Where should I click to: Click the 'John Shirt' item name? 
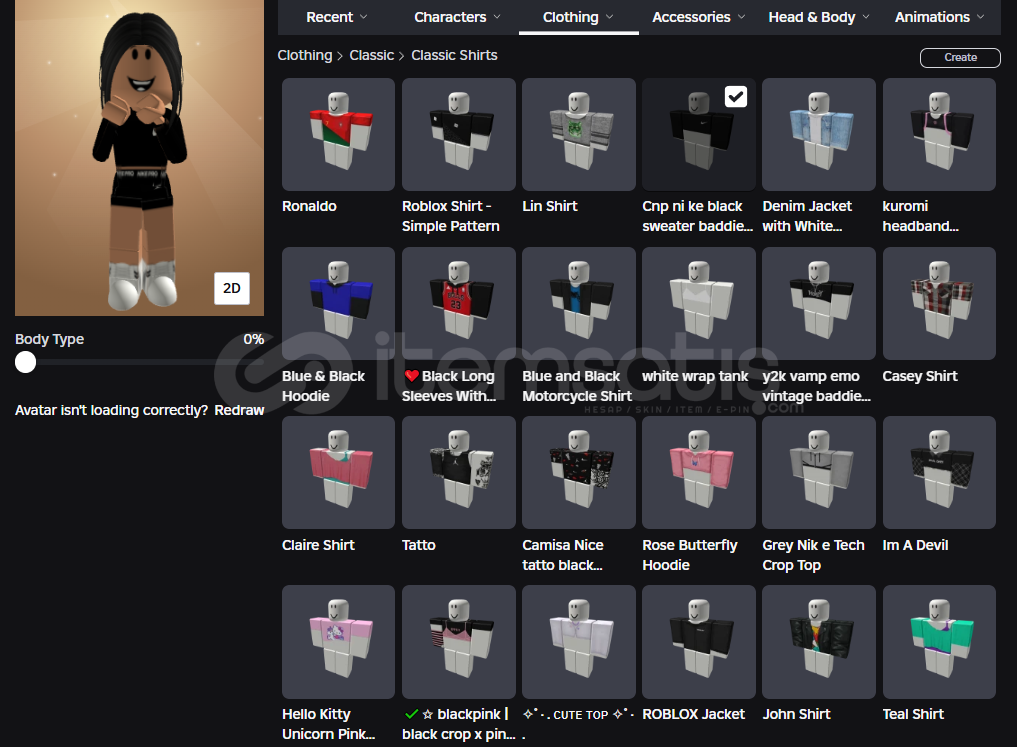click(x=796, y=715)
